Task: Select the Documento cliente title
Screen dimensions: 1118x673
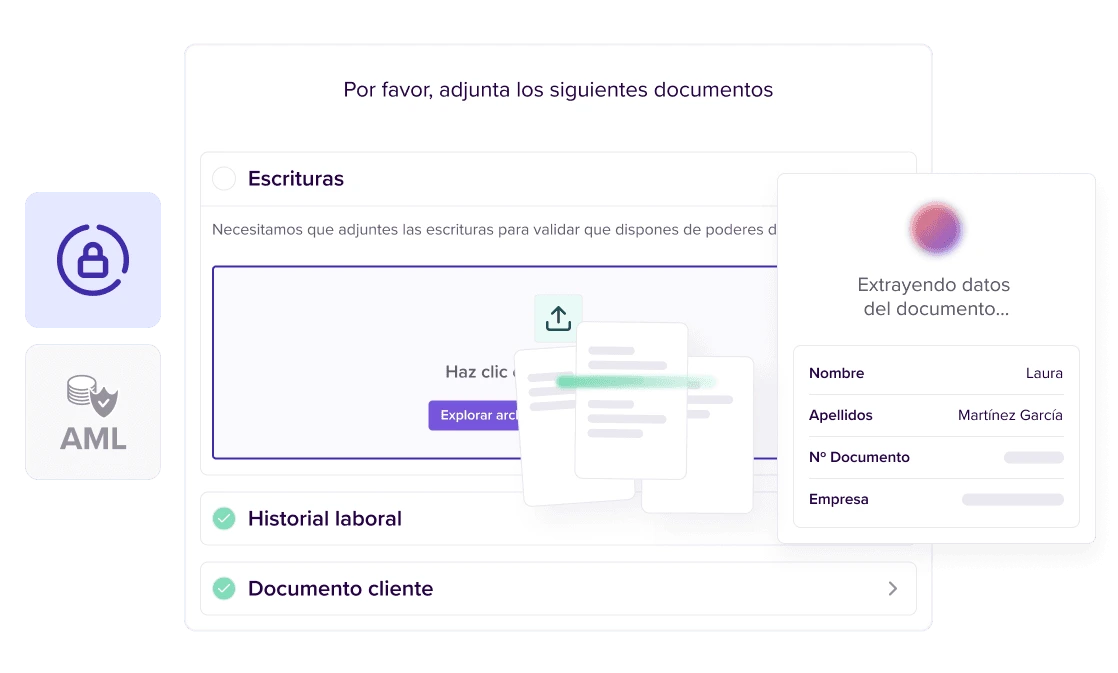Action: pos(340,588)
